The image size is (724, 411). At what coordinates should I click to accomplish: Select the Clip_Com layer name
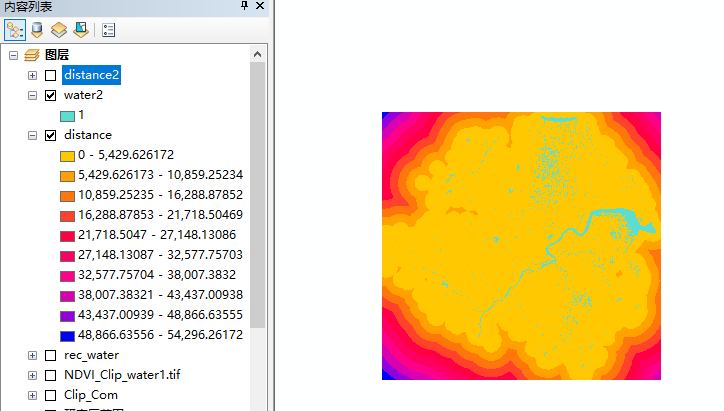(x=91, y=395)
